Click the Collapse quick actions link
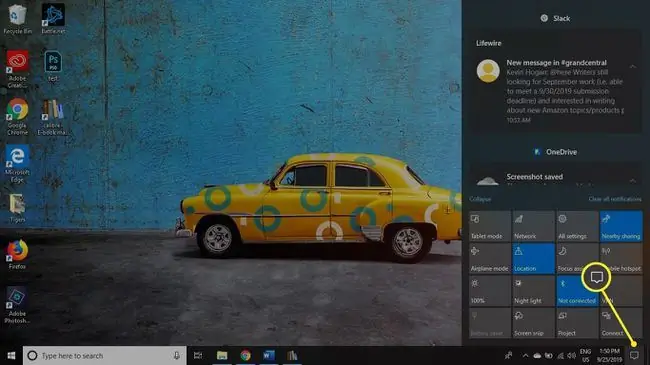This screenshot has width=650, height=365. (480, 199)
